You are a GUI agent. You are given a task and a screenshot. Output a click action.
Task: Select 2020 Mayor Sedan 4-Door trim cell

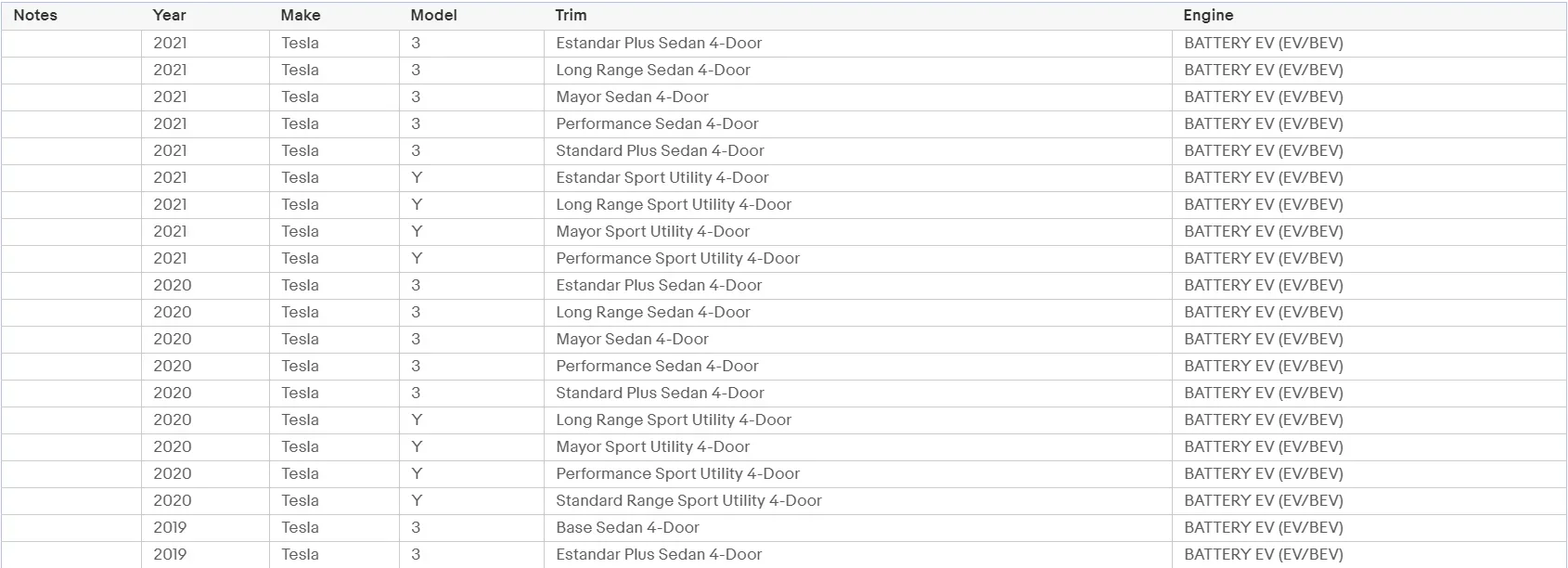pos(632,339)
